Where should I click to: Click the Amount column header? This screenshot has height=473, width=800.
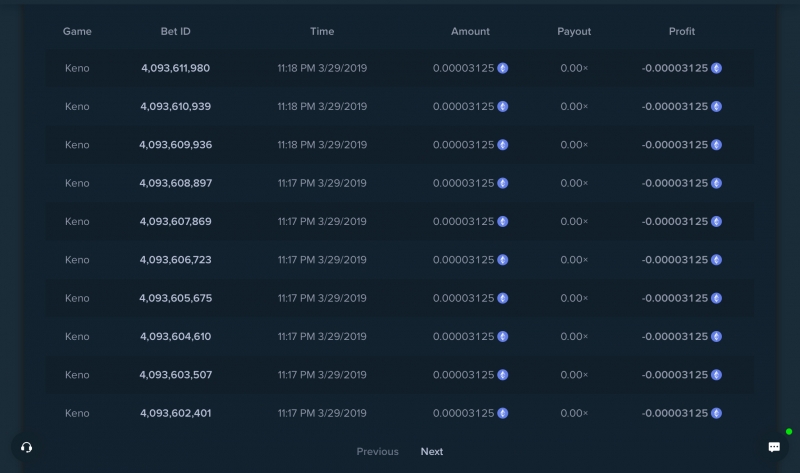470,32
